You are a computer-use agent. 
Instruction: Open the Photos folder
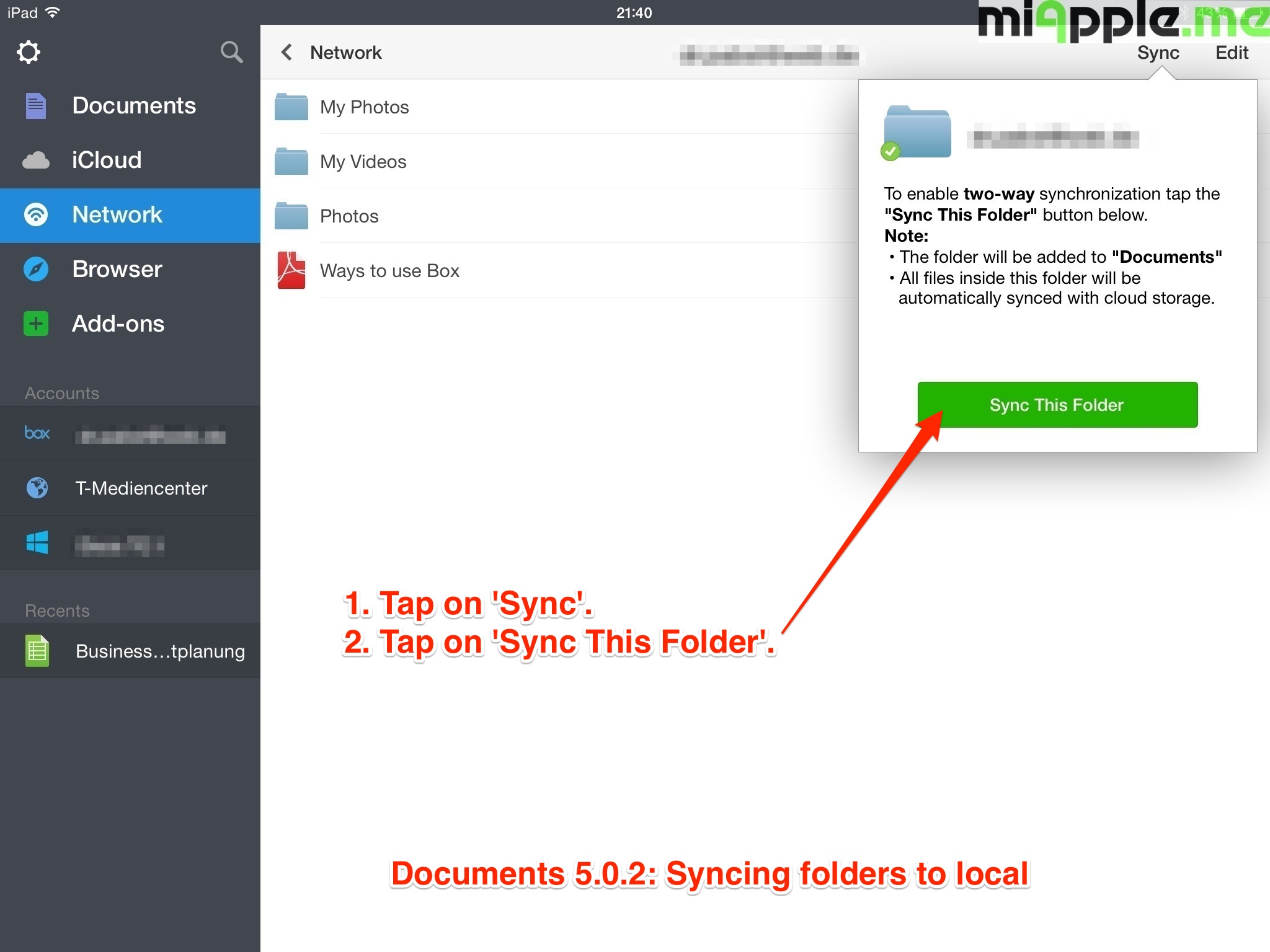(x=349, y=216)
